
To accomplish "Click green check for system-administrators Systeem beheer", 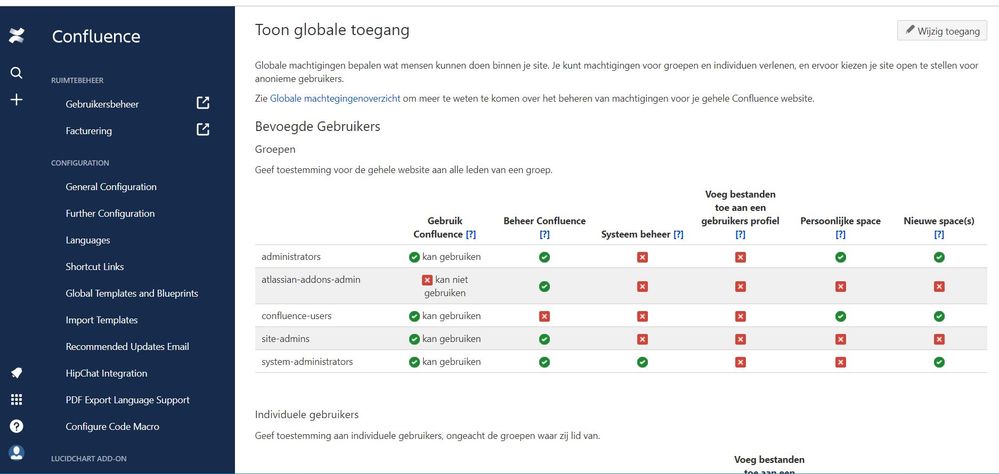I will point(642,362).
